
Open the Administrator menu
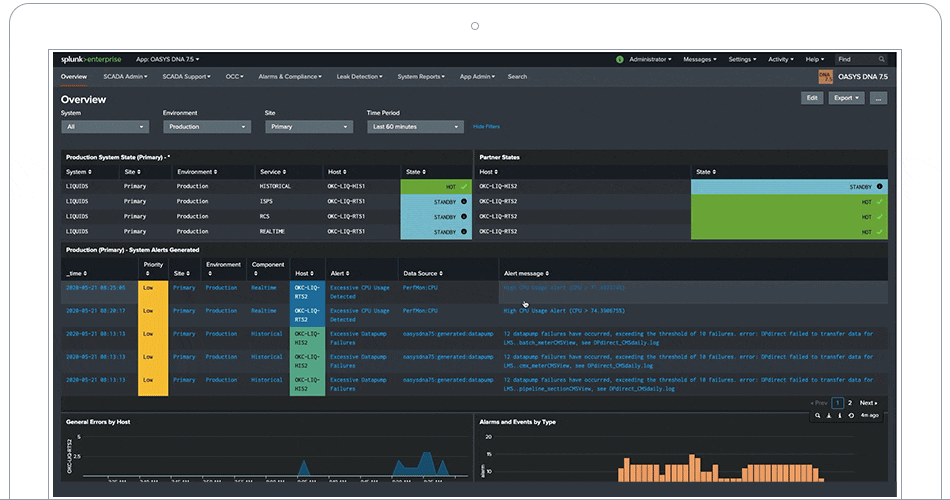point(650,59)
